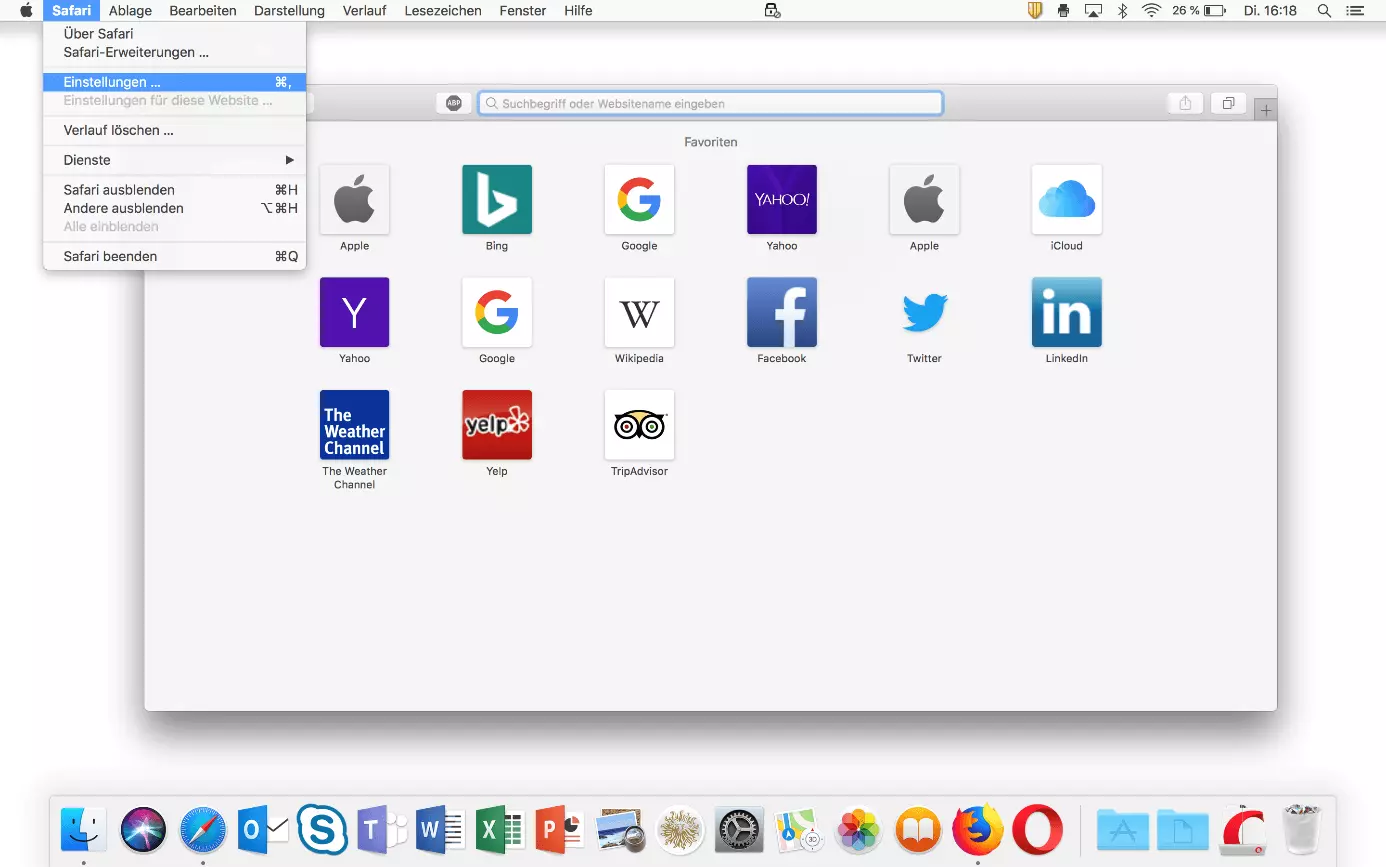1386x867 pixels.
Task: Add a new tab with plus button
Action: pos(1266,110)
